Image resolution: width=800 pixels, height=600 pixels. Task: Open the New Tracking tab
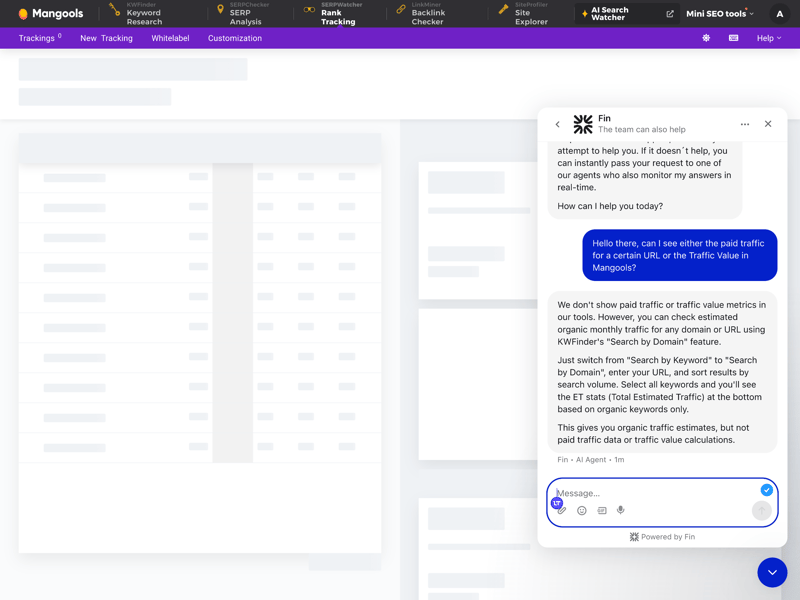[x=106, y=38]
